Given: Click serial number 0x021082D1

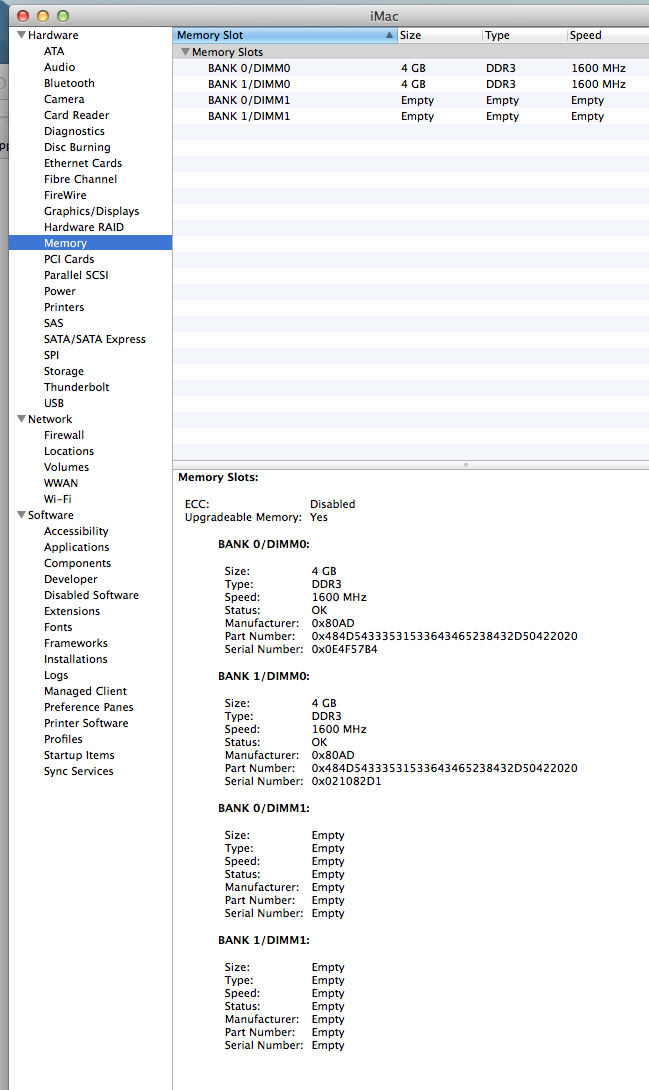Looking at the screenshot, I should pos(346,781).
